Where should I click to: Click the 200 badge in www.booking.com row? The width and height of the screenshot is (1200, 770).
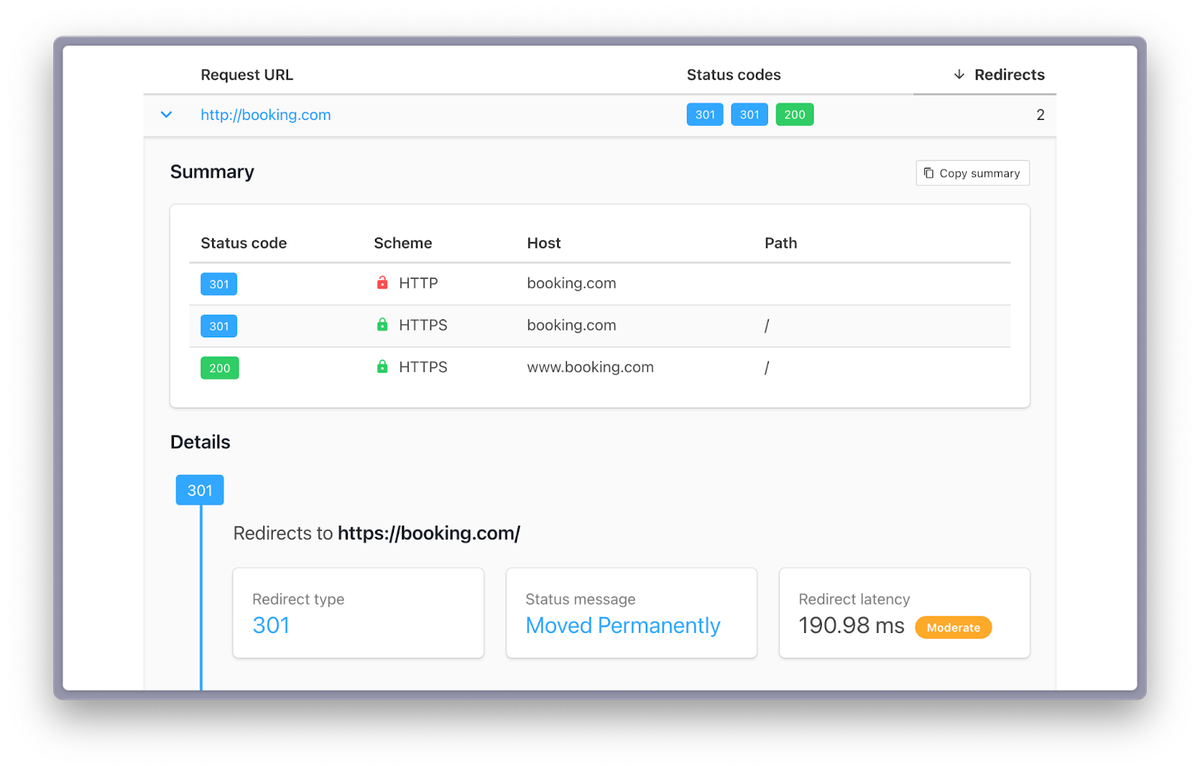click(220, 368)
